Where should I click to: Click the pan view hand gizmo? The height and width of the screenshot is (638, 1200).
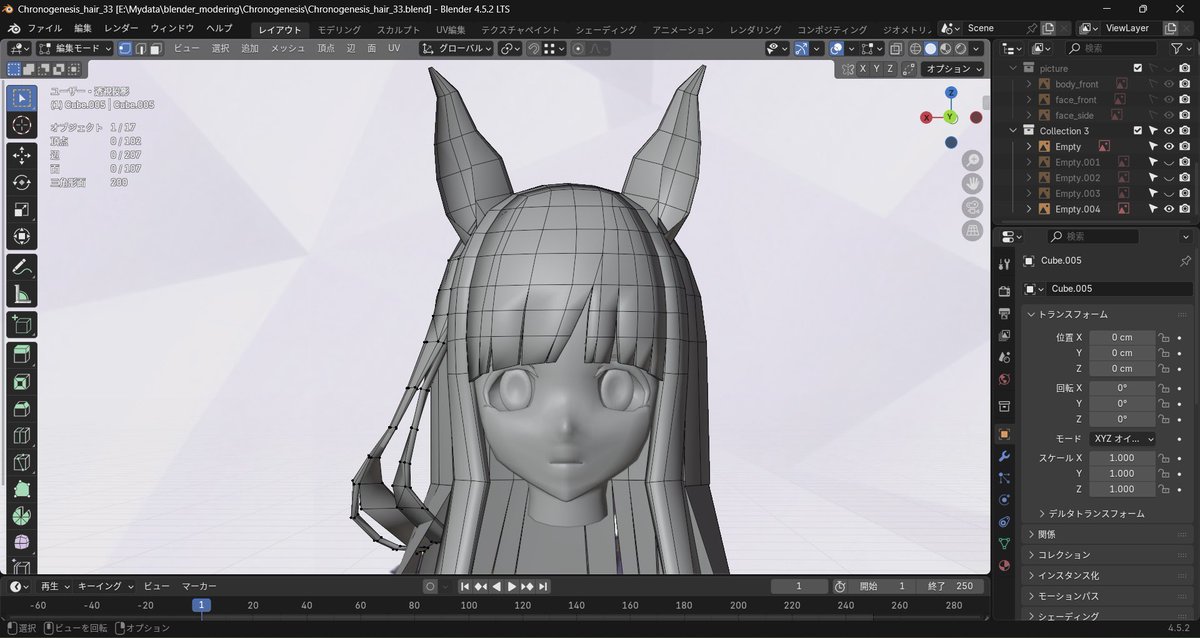tap(972, 183)
